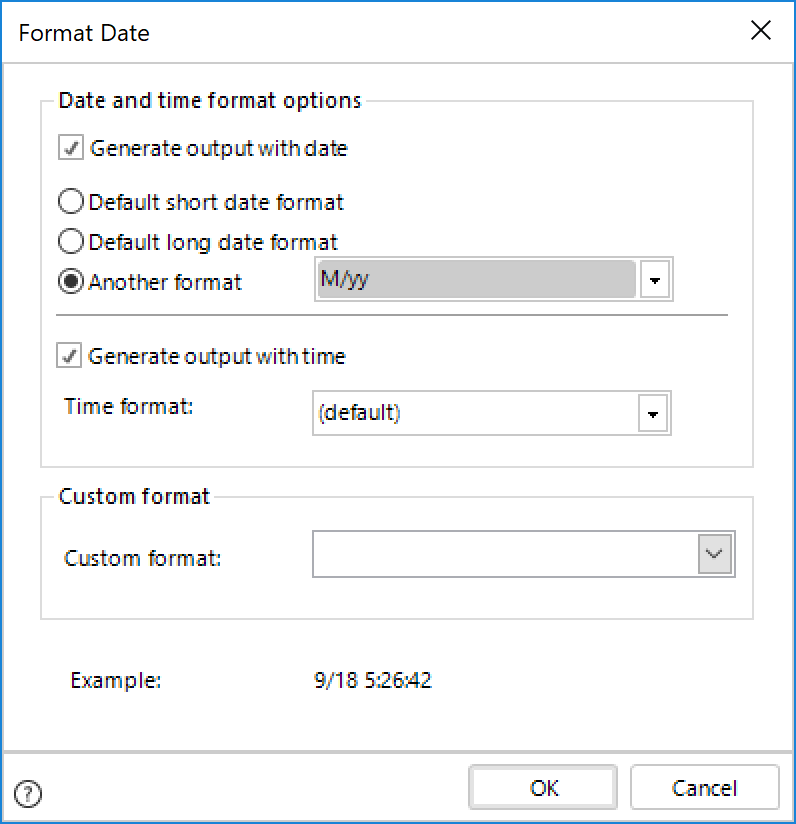Confirm with the OK button
This screenshot has width=796, height=824.
543,788
